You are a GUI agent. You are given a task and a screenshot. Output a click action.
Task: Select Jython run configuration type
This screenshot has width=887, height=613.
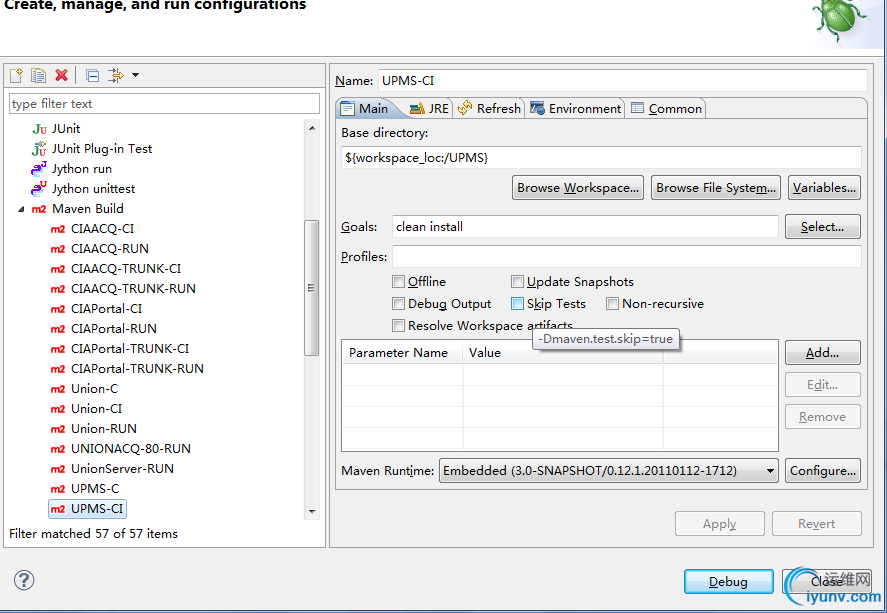pyautogui.click(x=71, y=169)
